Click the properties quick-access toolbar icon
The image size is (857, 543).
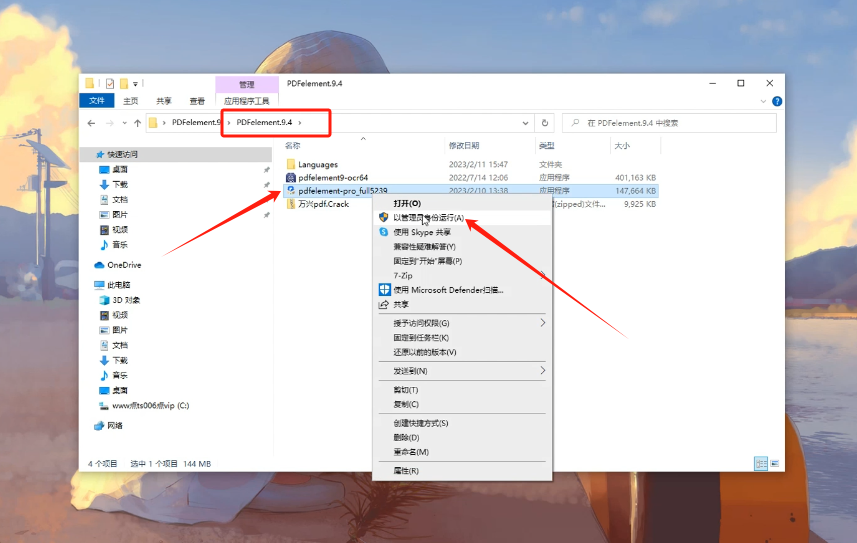[x=110, y=84]
